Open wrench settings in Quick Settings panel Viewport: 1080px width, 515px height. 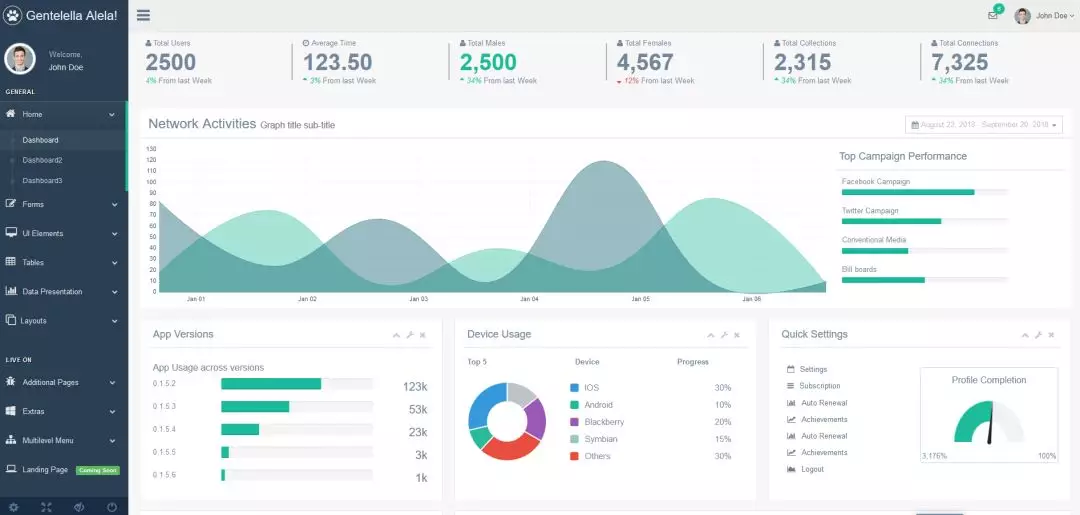pyautogui.click(x=1038, y=335)
